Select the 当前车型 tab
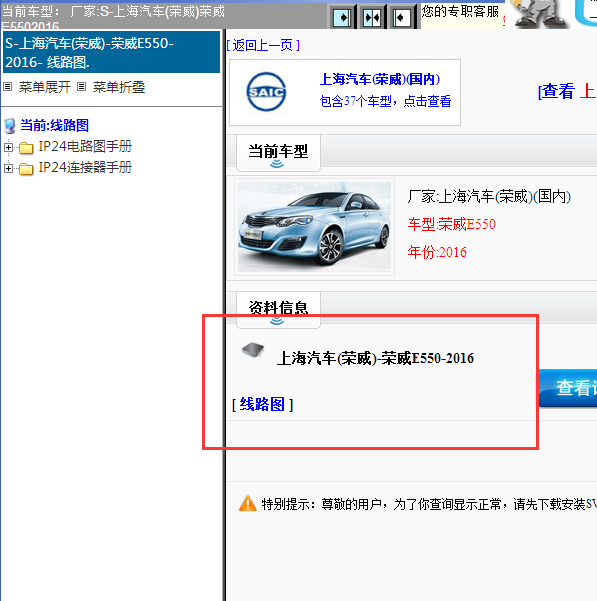The width and height of the screenshot is (597, 601). click(x=278, y=152)
